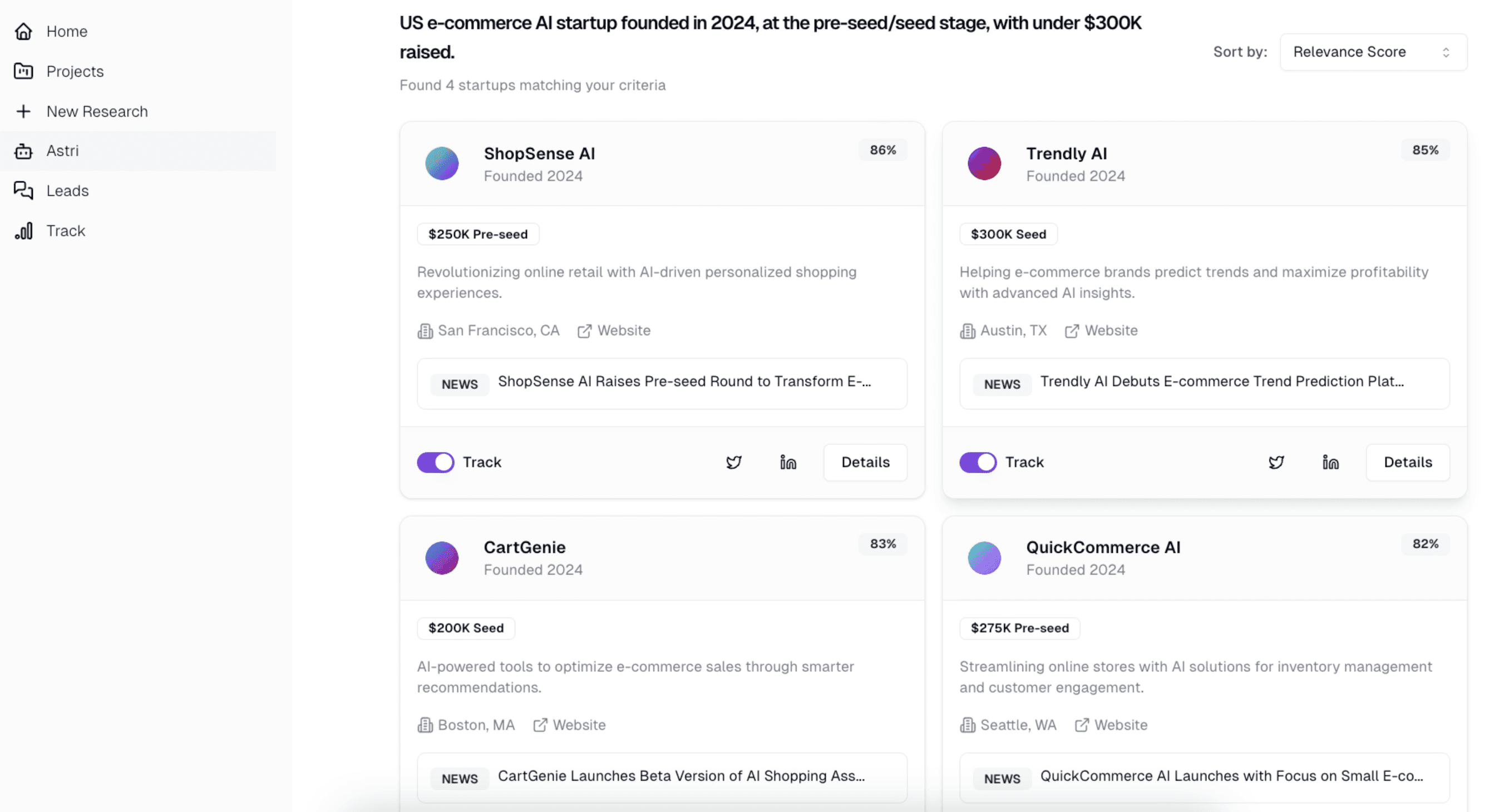Viewport: 1499px width, 812px height.
Task: Click the Astri robot icon
Action: coord(23,151)
